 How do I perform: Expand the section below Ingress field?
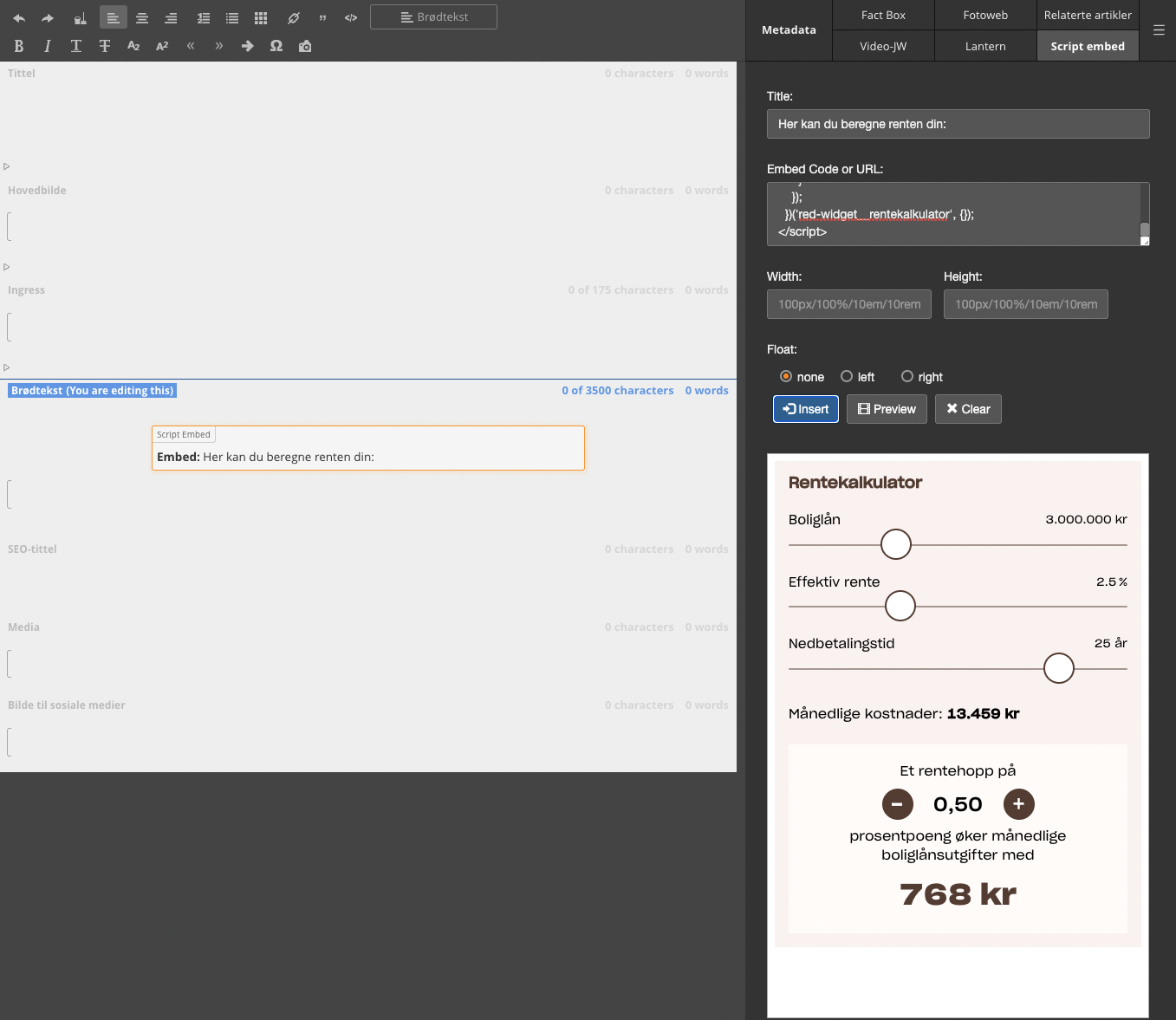click(x=6, y=367)
